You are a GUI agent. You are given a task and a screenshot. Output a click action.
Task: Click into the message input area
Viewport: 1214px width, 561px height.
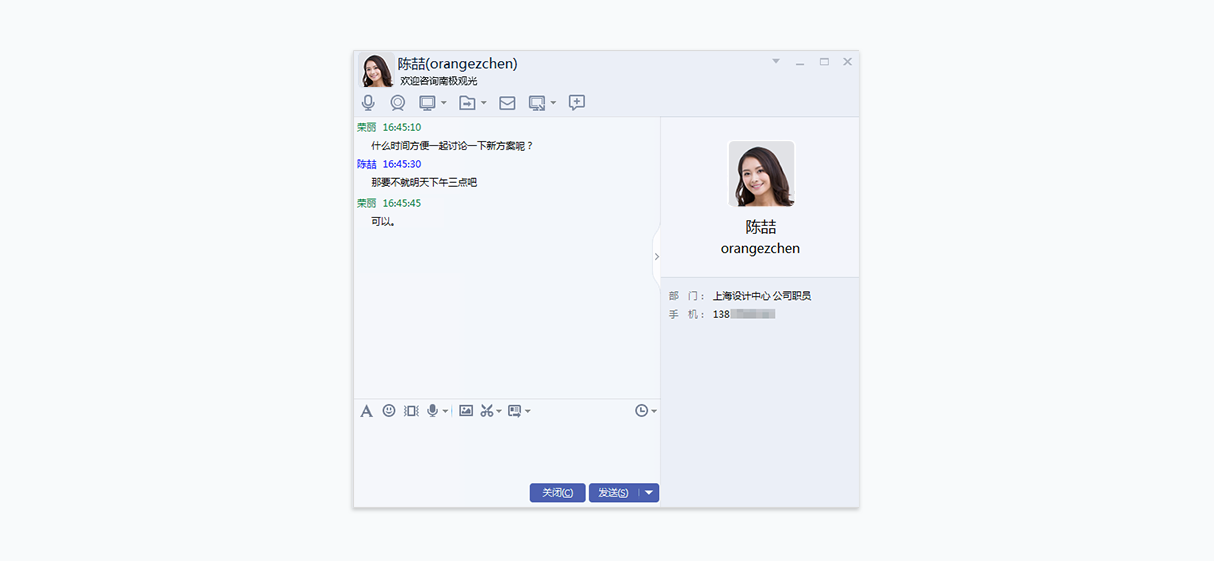507,451
